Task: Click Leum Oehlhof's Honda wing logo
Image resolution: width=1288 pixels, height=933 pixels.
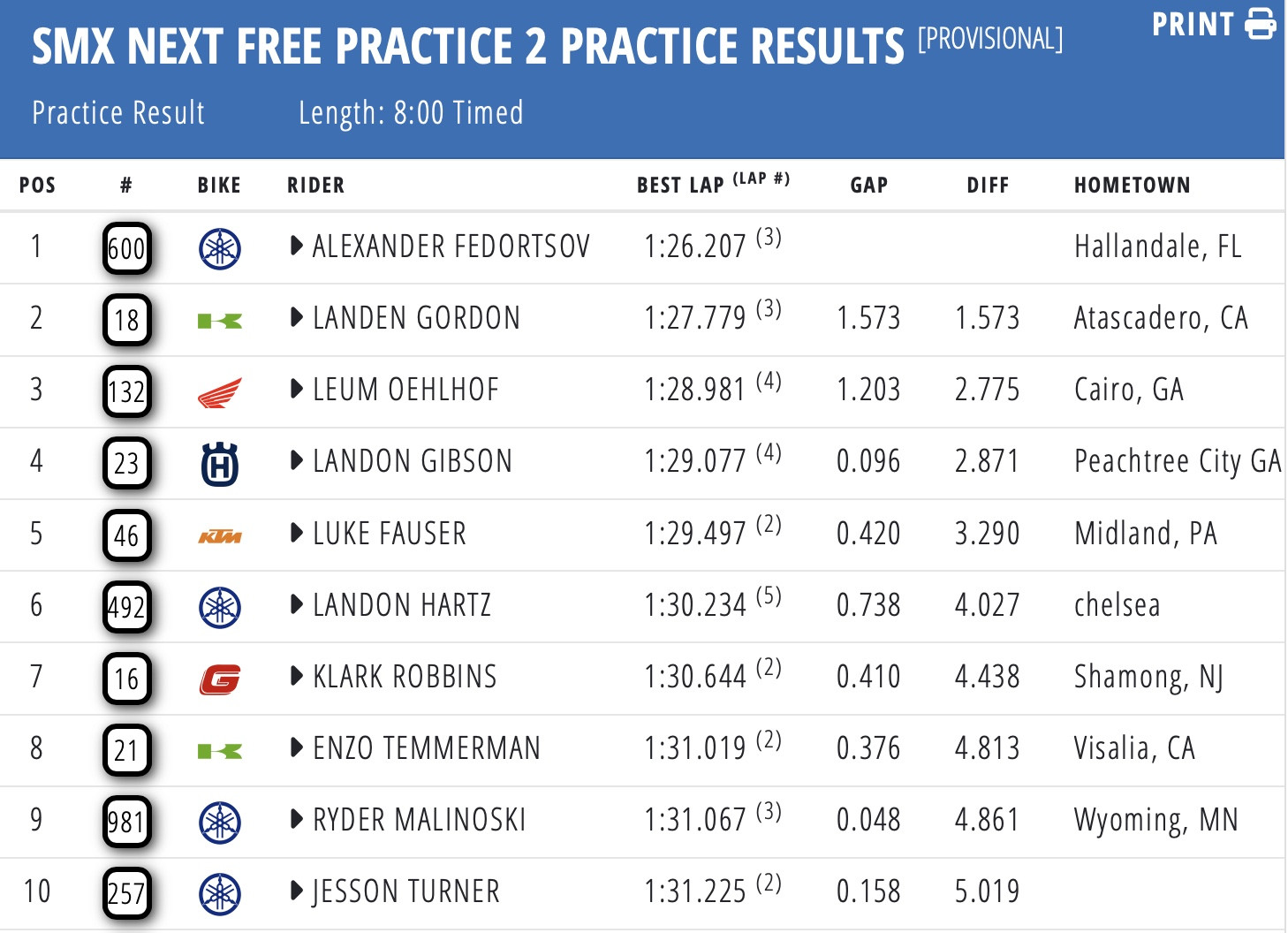Action: point(220,392)
